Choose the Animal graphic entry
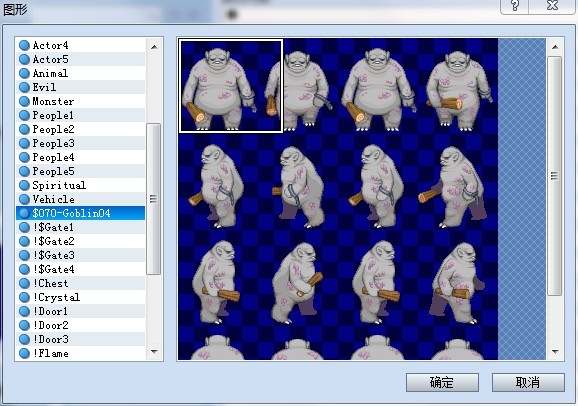Viewport: 578px width, 406px height. (x=80, y=73)
